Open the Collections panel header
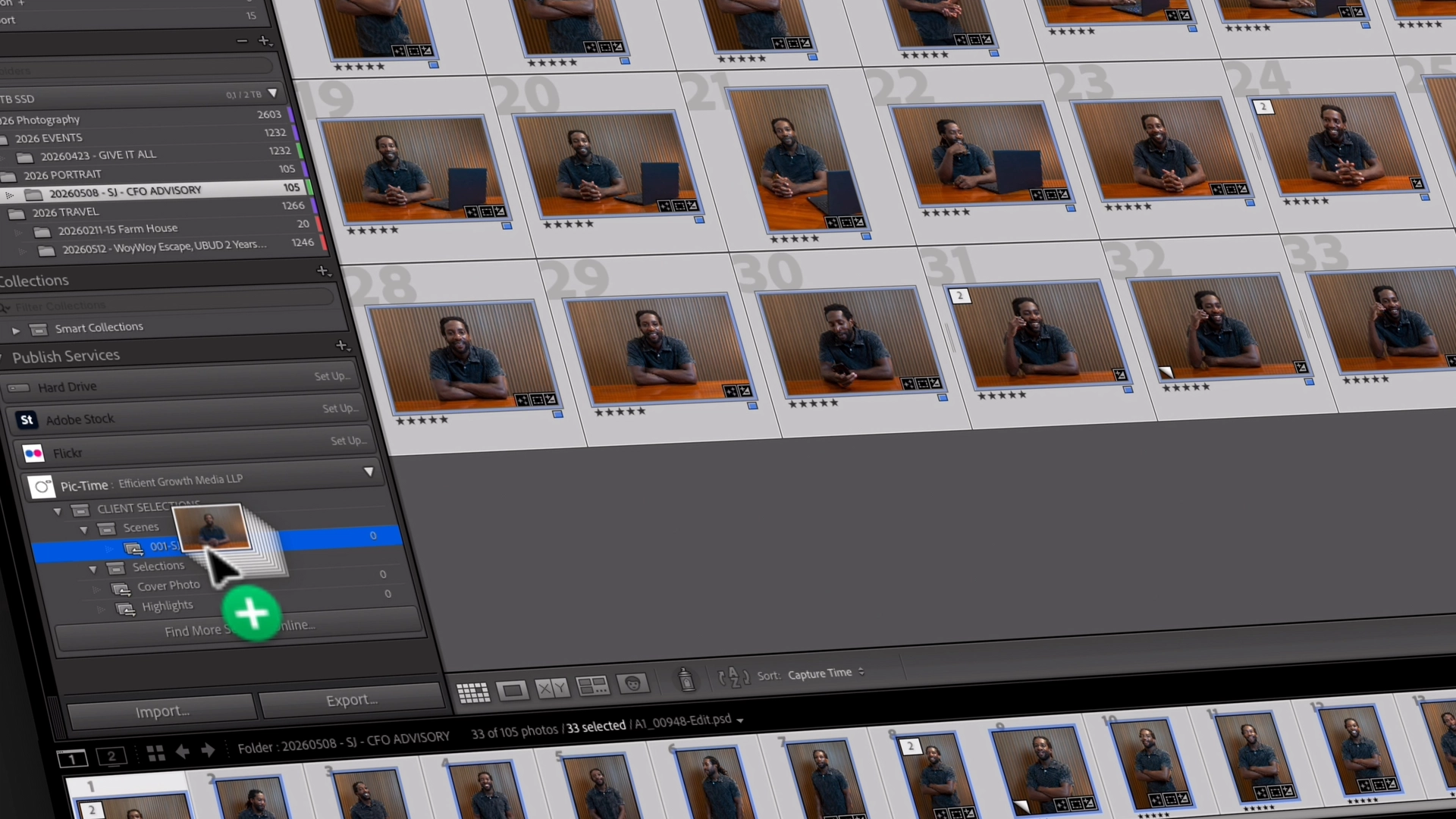This screenshot has height=819, width=1456. [35, 281]
